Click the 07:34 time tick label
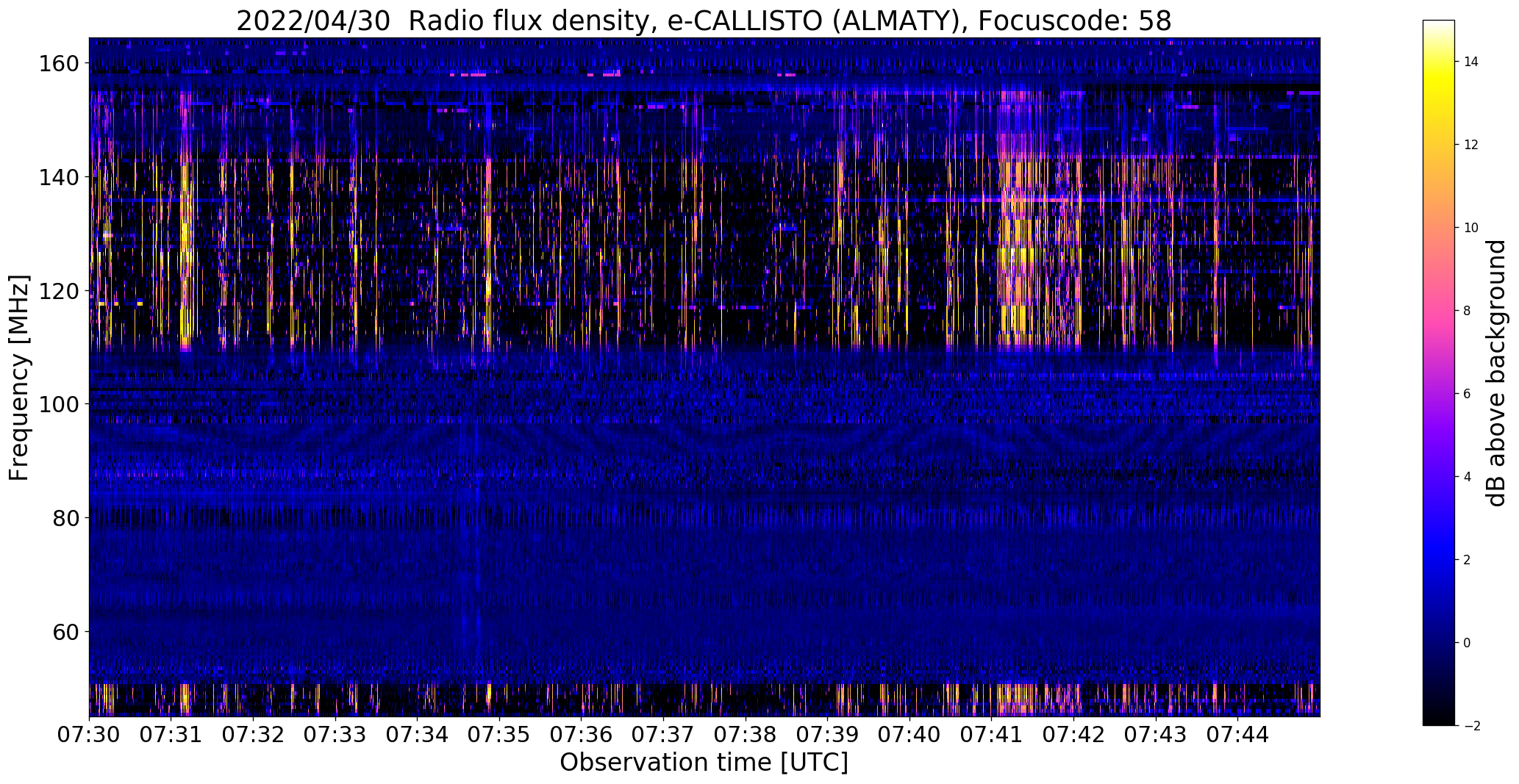Screen dimensions: 1519x784 pos(418,734)
